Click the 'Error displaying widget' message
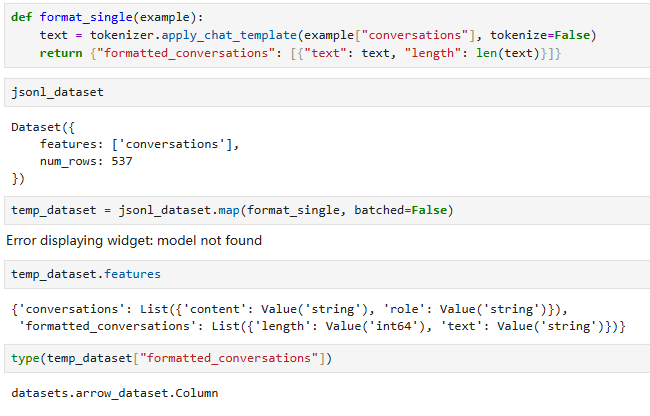Viewport: 650px width, 416px height. [134, 241]
